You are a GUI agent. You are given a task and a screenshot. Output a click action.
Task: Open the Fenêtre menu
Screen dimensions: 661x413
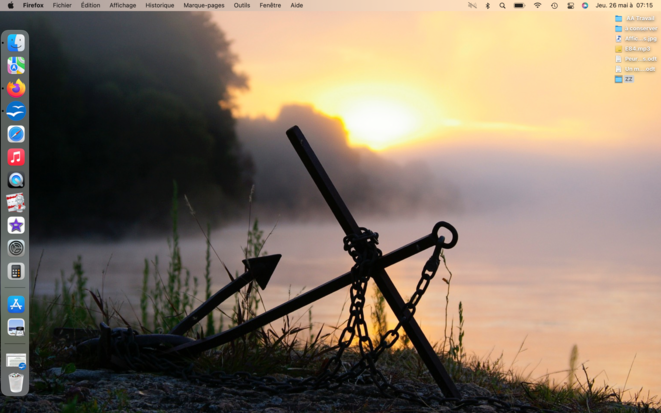point(270,5)
